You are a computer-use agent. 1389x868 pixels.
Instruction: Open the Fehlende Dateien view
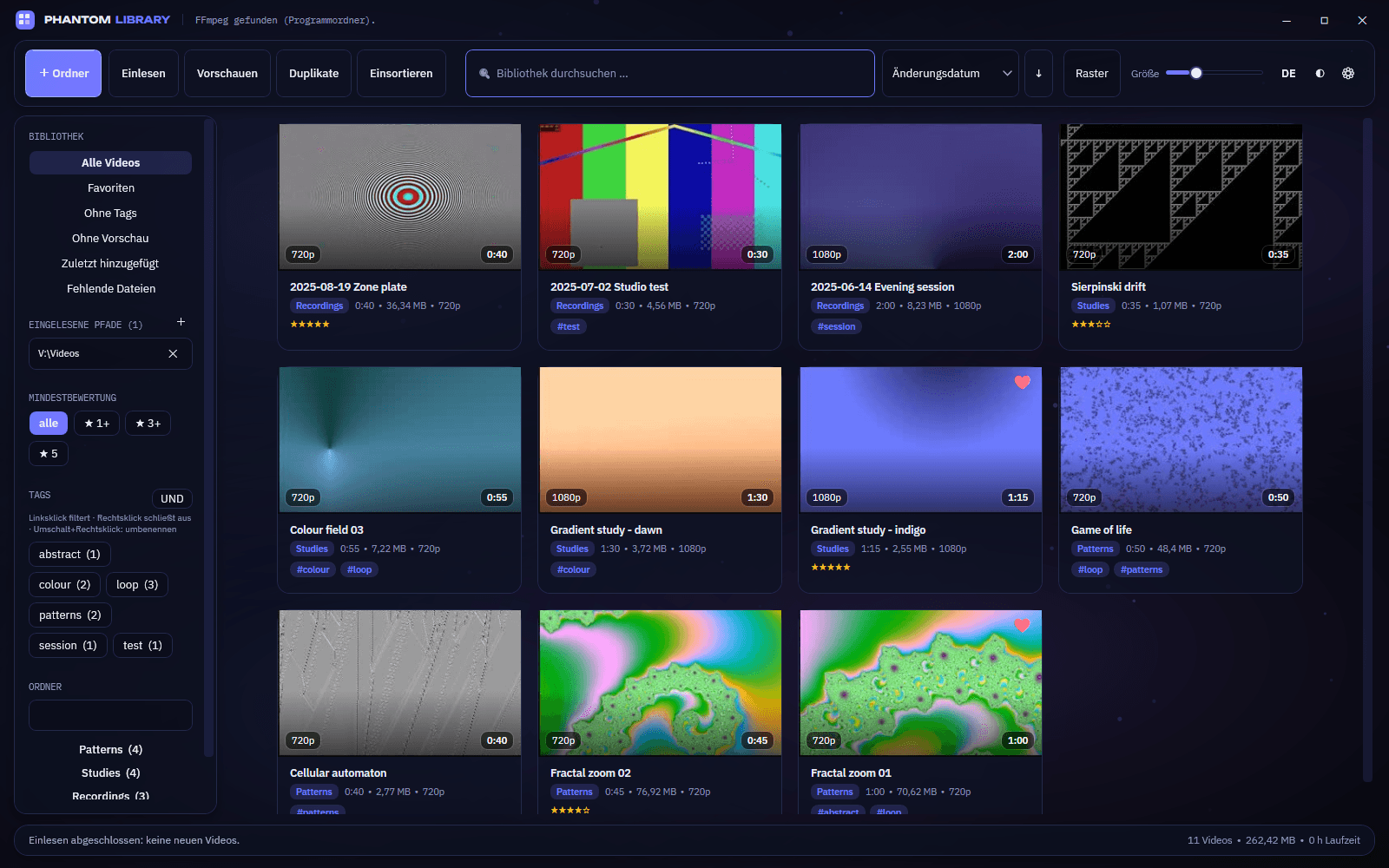pyautogui.click(x=110, y=288)
